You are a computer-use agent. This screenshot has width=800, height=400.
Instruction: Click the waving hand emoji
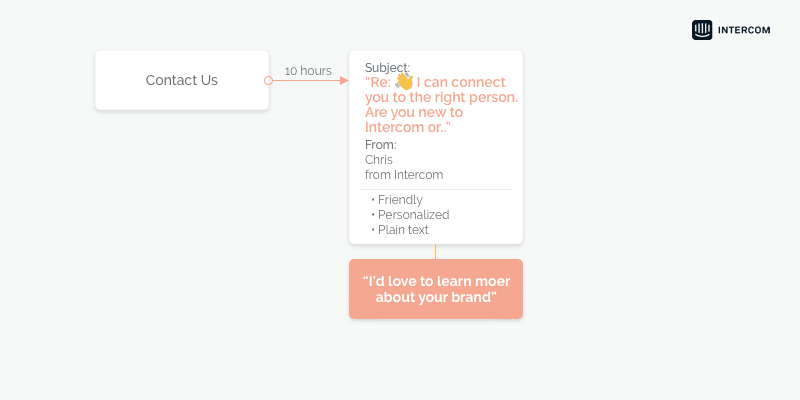pos(404,81)
